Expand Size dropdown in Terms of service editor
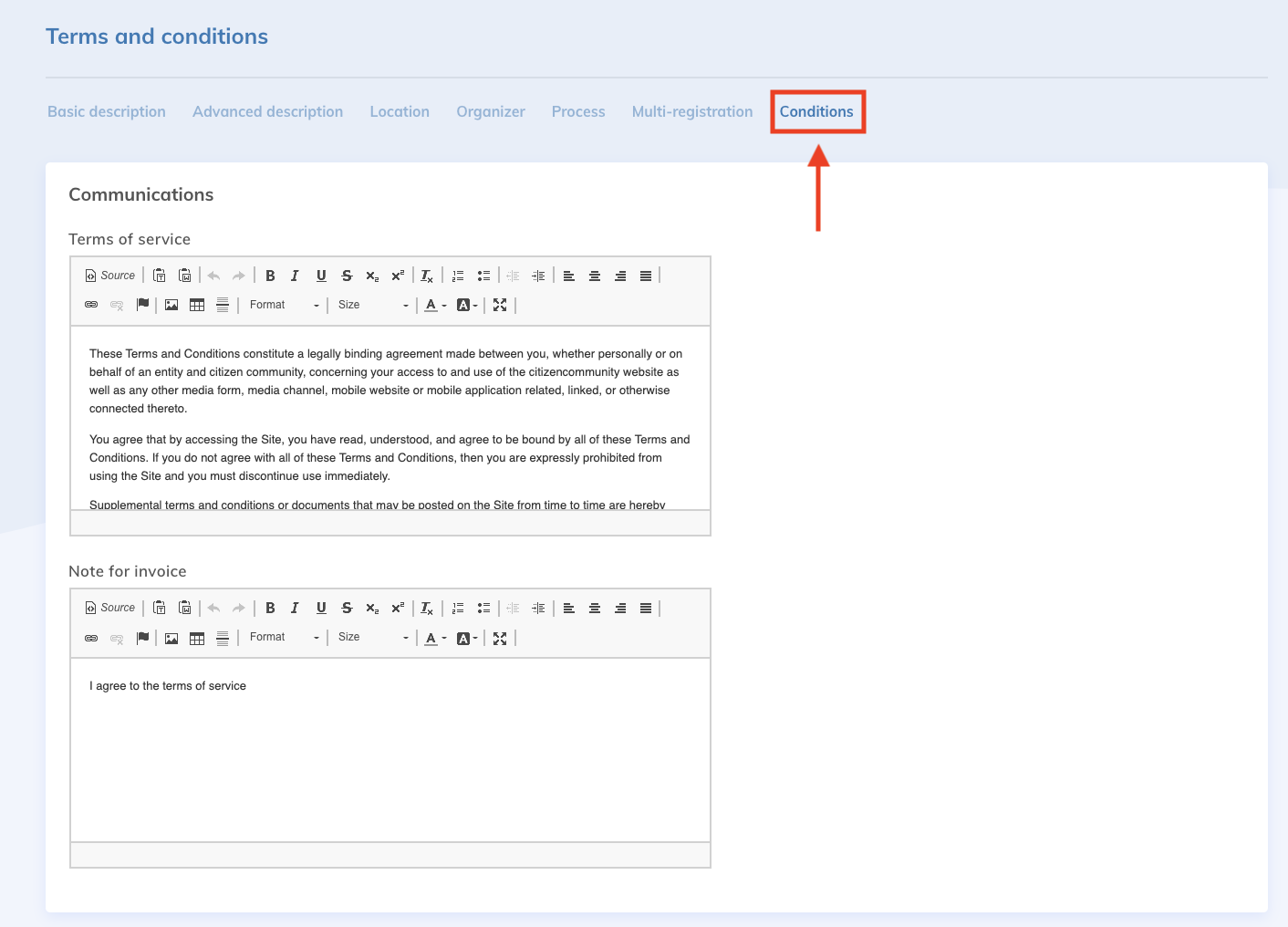Viewport: 1288px width, 927px height. tap(373, 305)
